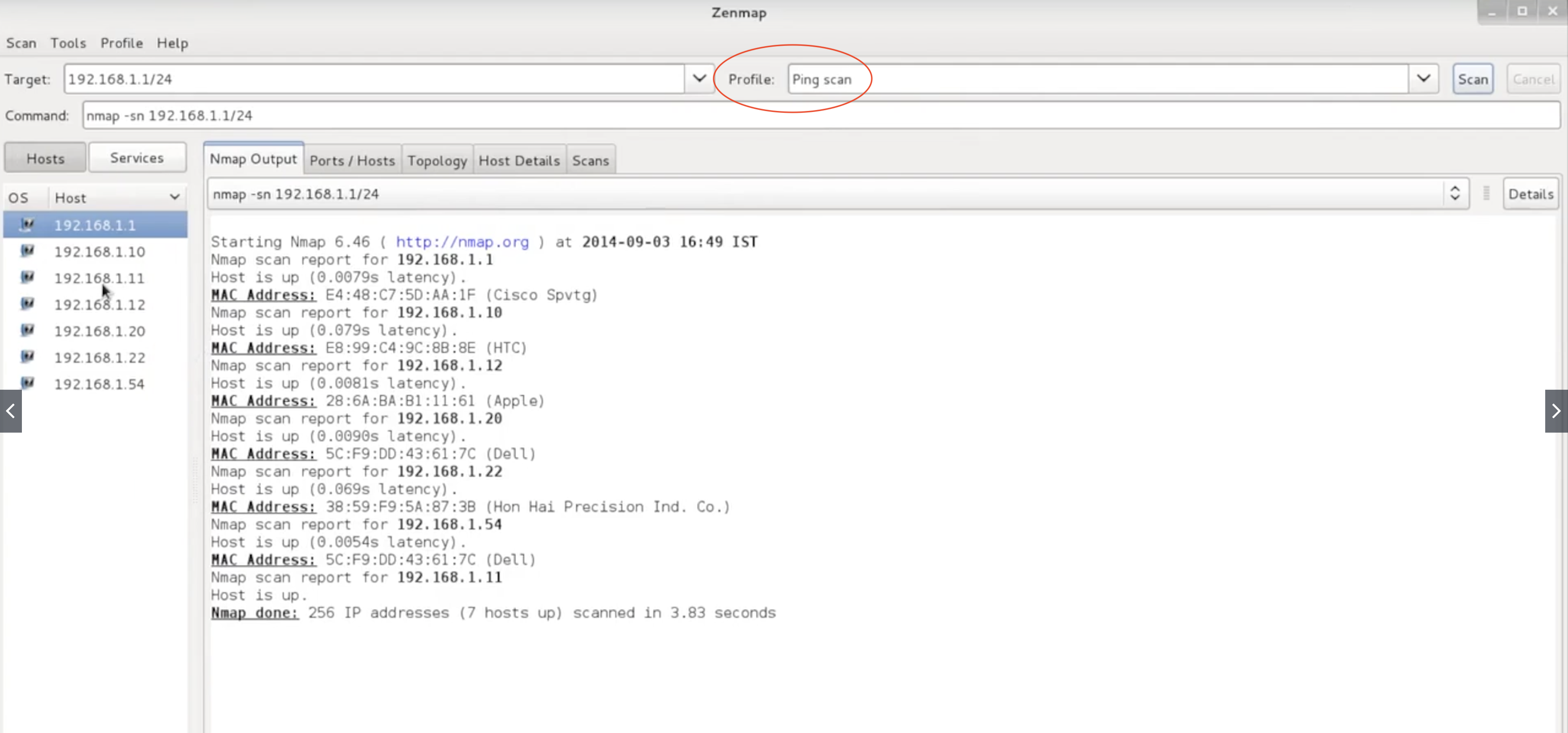Expand the Target history dropdown
This screenshot has height=733, width=1568.
pos(699,79)
